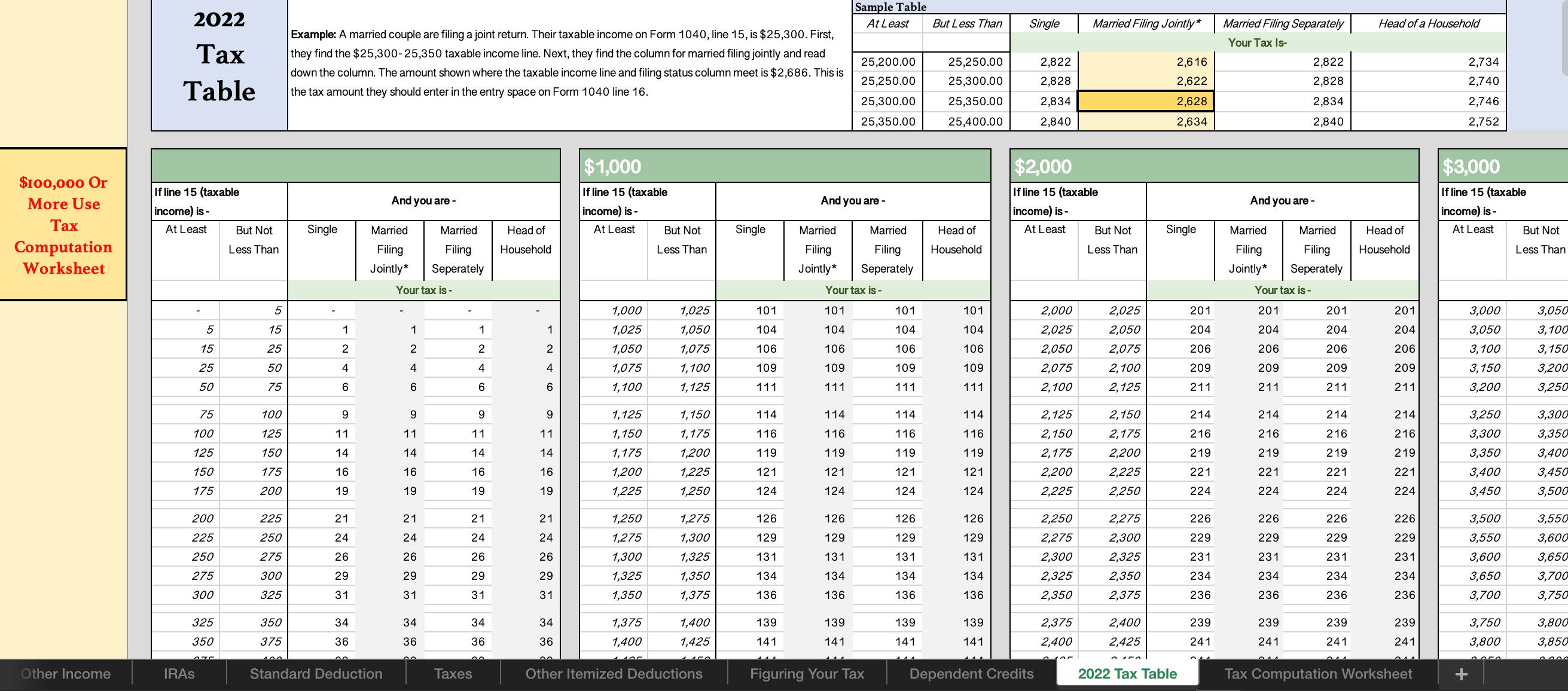Select the Figuring Your Tax tab
The image size is (1568, 691).
[807, 673]
